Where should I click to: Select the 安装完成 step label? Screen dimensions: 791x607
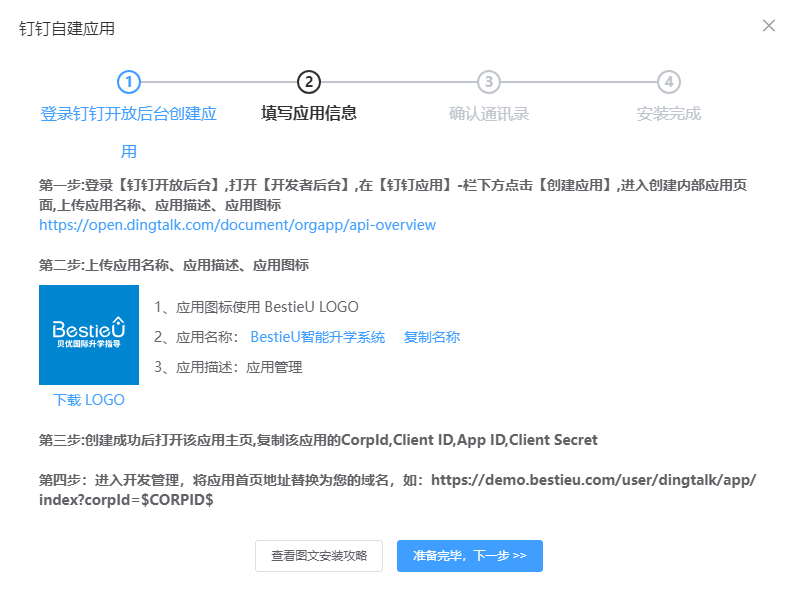(668, 114)
